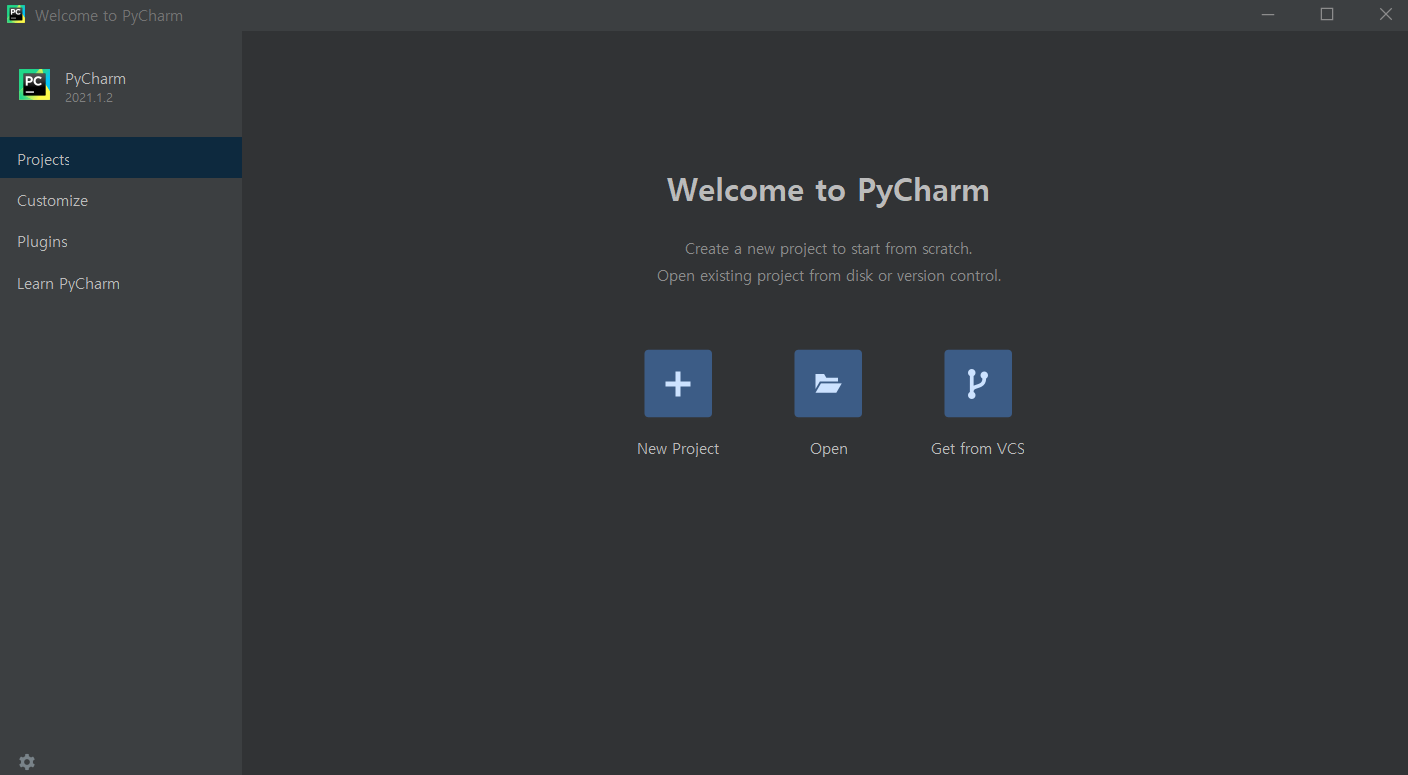Click the New Project plus icon

tap(678, 383)
